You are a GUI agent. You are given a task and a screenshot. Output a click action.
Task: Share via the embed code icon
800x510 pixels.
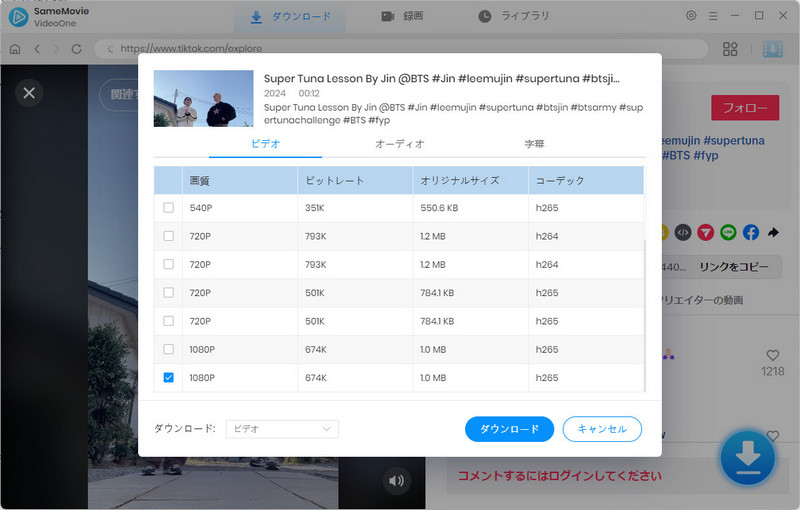click(x=683, y=233)
